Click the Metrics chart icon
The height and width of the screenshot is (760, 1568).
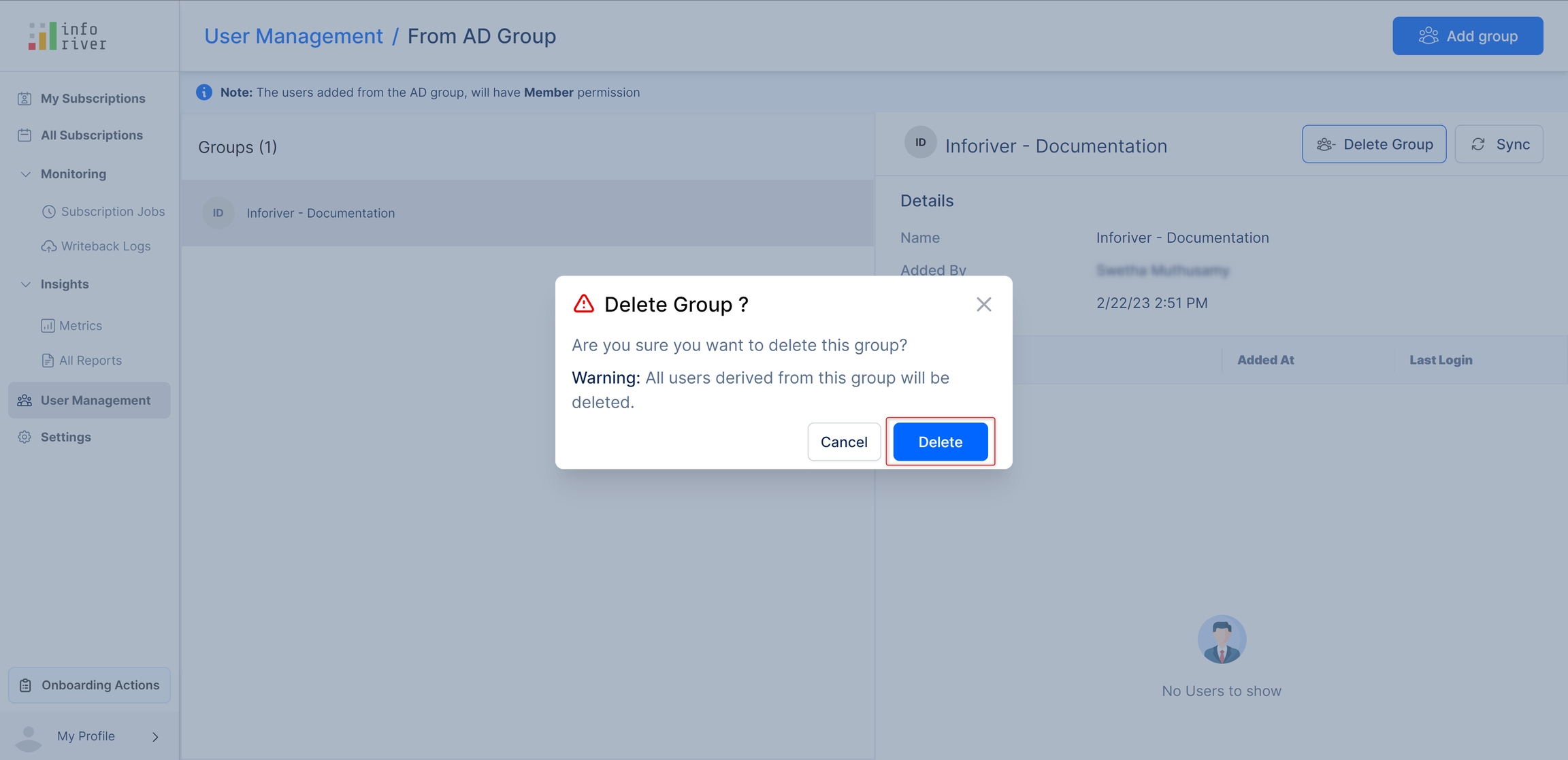click(48, 326)
